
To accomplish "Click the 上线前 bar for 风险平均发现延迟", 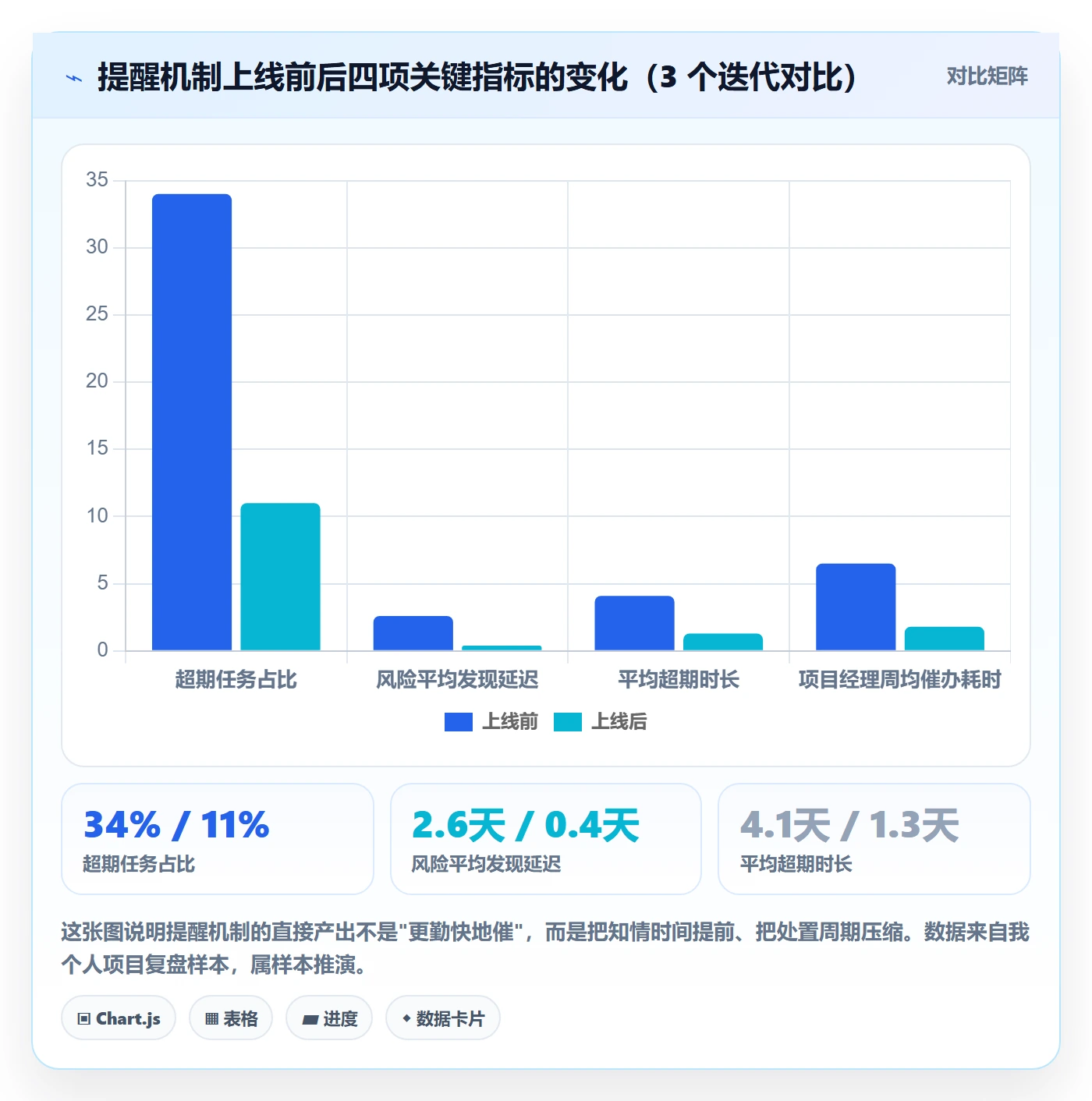I will coord(413,633).
